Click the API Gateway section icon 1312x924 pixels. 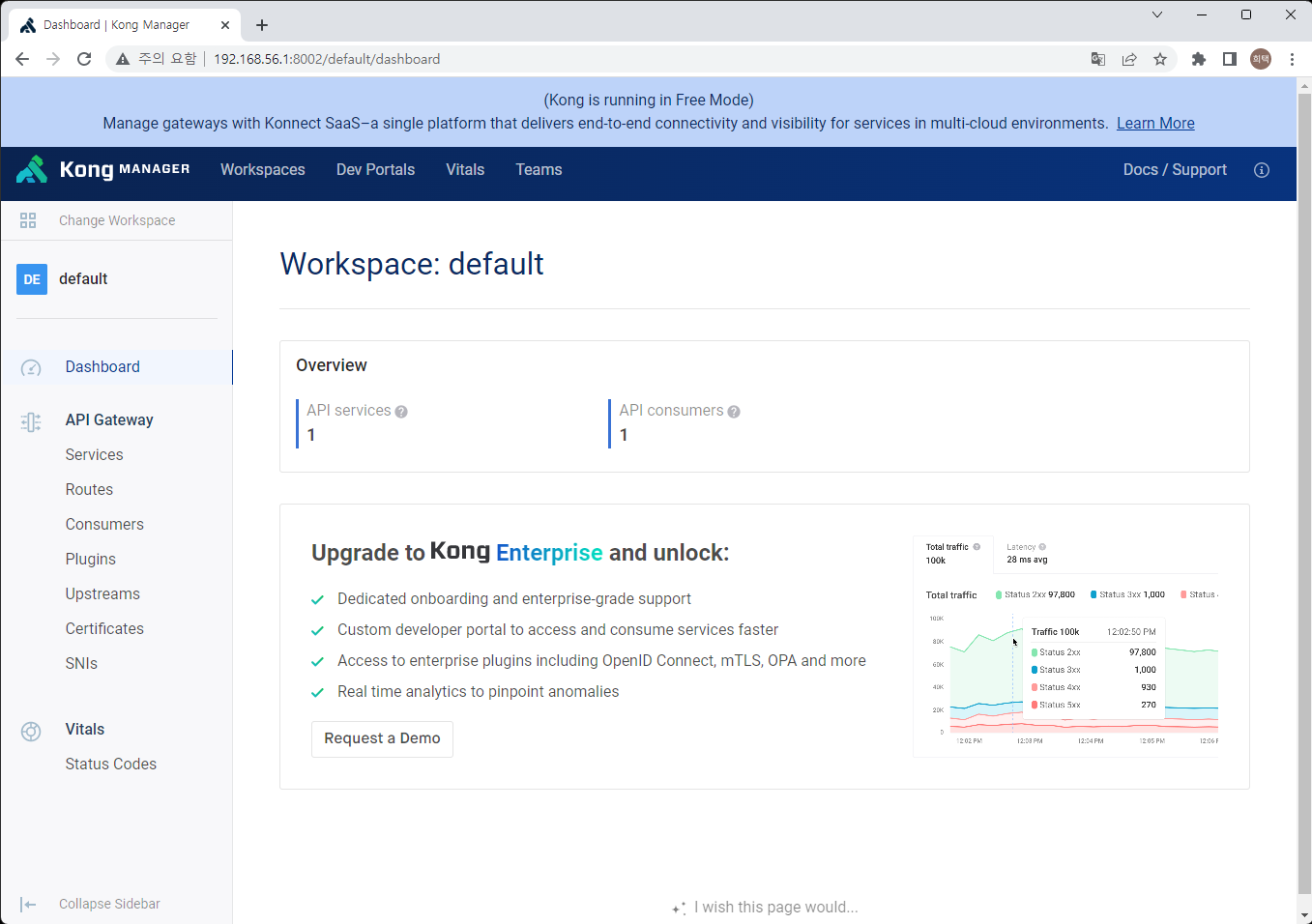tap(31, 421)
